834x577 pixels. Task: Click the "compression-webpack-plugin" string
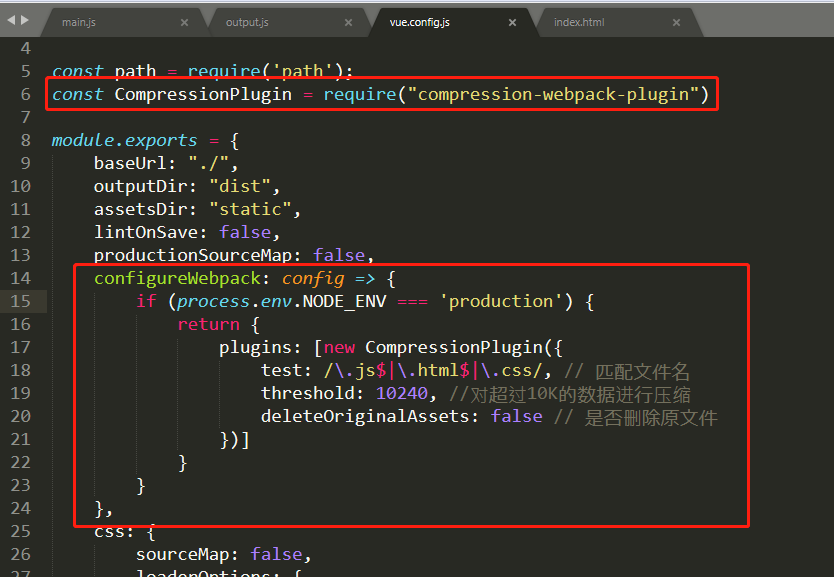pyautogui.click(x=553, y=95)
